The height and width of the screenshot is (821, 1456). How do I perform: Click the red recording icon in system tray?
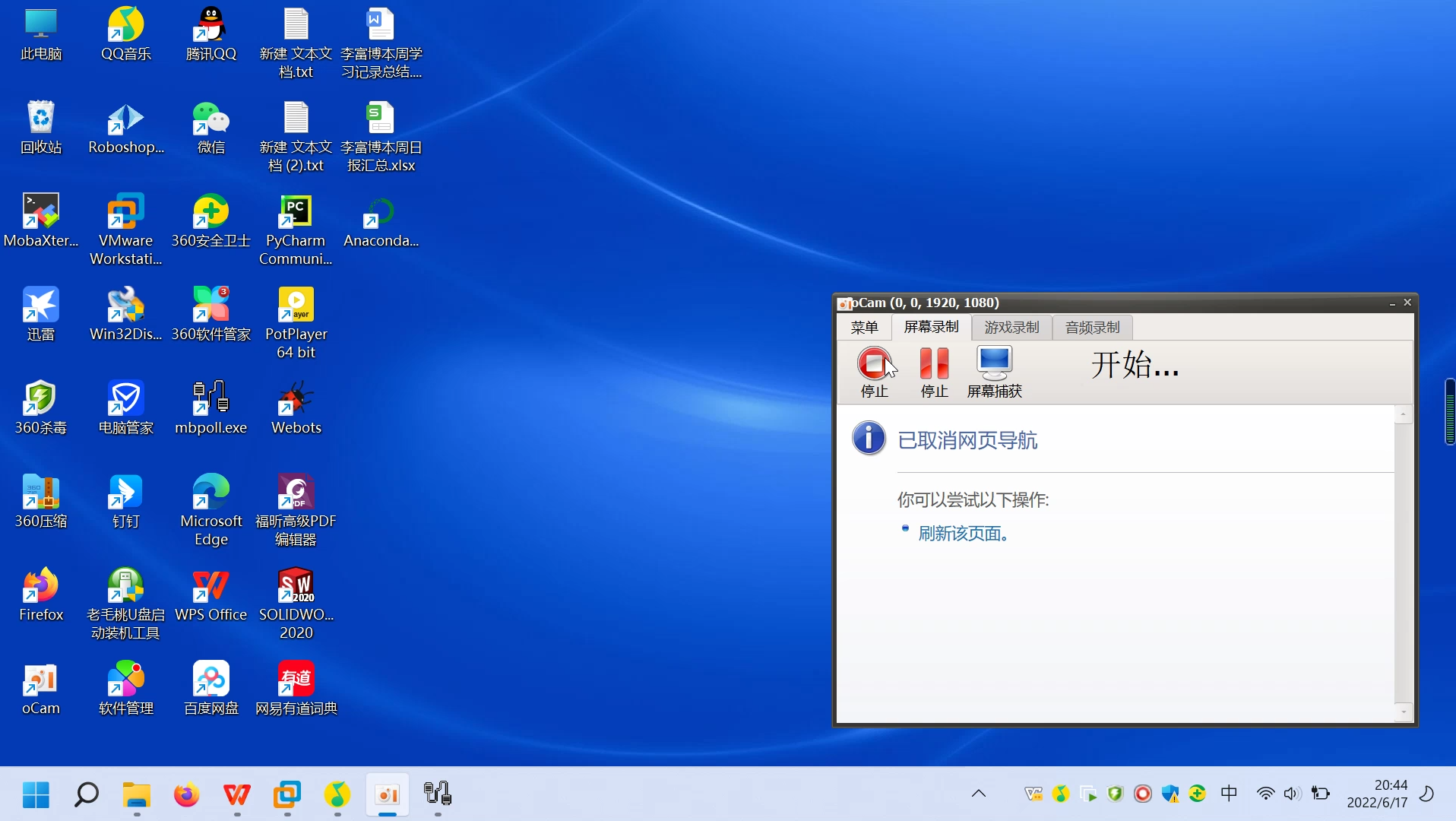point(1142,794)
